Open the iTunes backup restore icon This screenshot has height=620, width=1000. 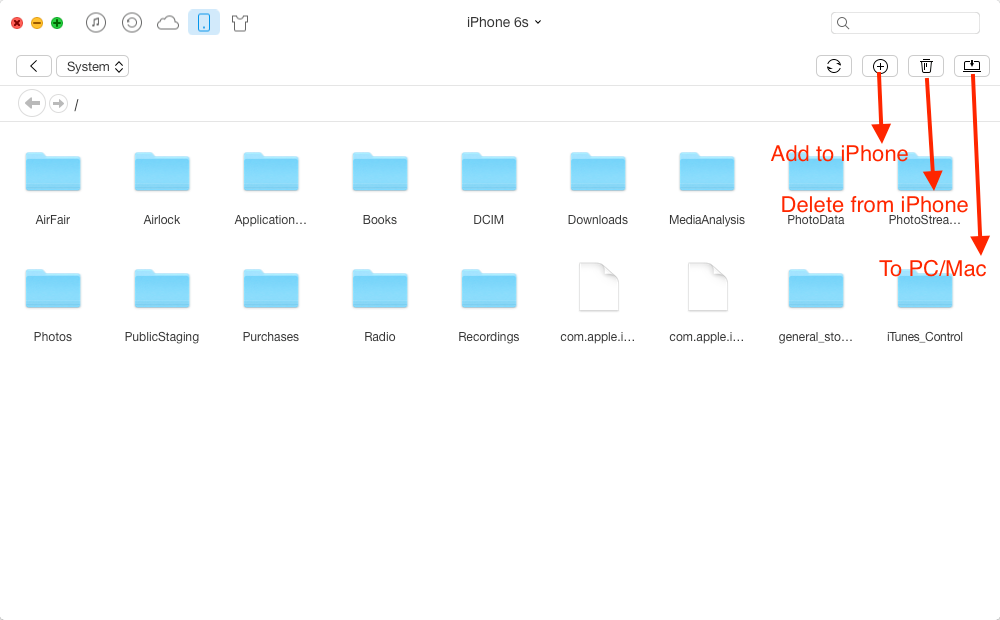point(132,23)
